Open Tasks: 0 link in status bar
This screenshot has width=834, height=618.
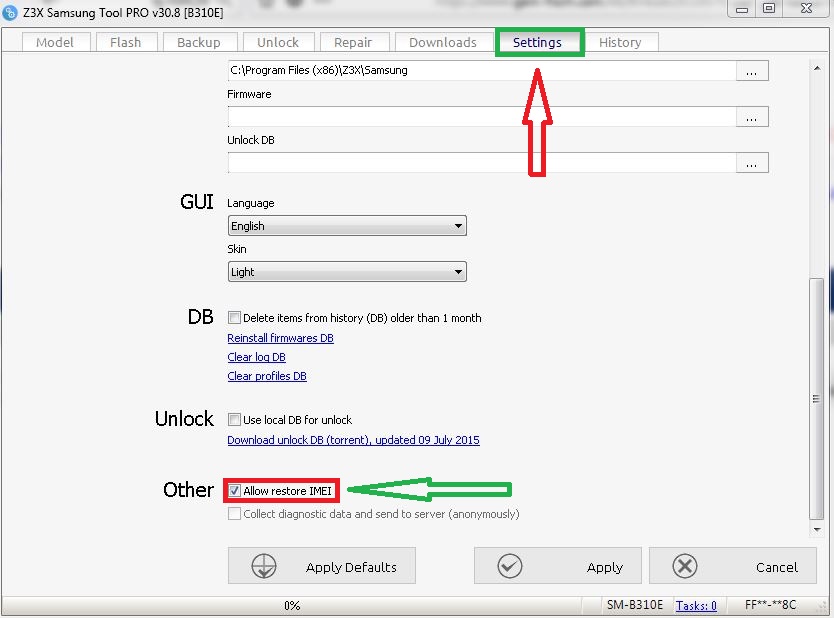point(696,606)
